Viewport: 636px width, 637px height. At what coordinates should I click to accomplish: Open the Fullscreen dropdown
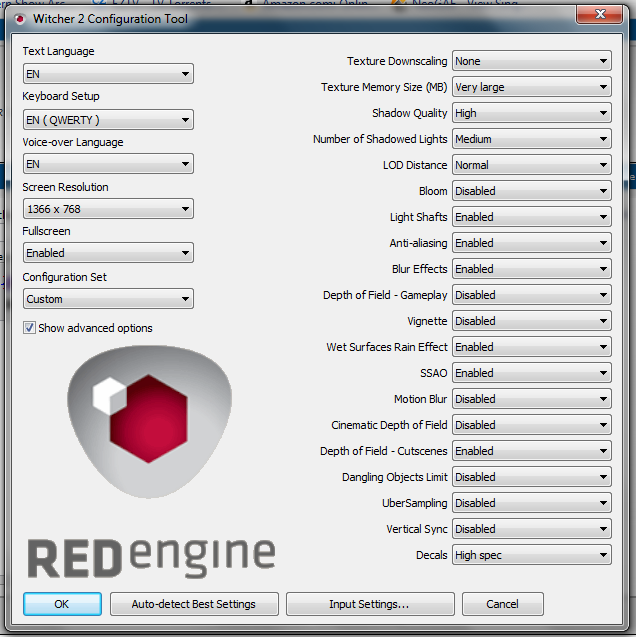click(x=108, y=253)
